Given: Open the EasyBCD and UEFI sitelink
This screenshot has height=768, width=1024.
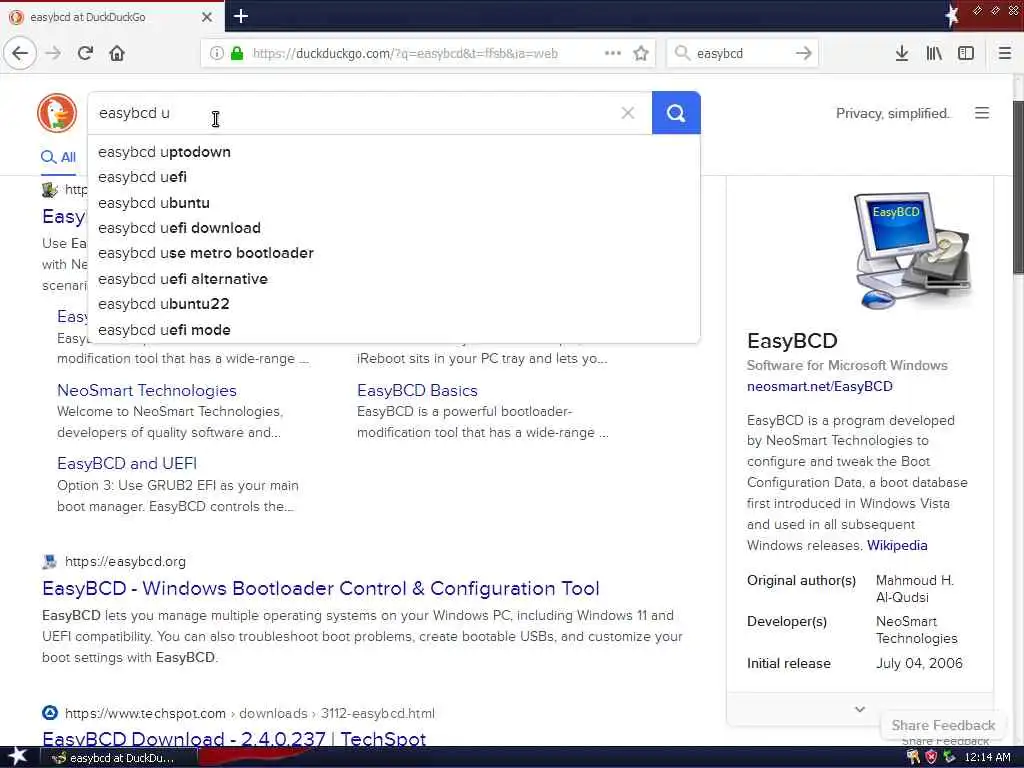Looking at the screenshot, I should point(127,464).
